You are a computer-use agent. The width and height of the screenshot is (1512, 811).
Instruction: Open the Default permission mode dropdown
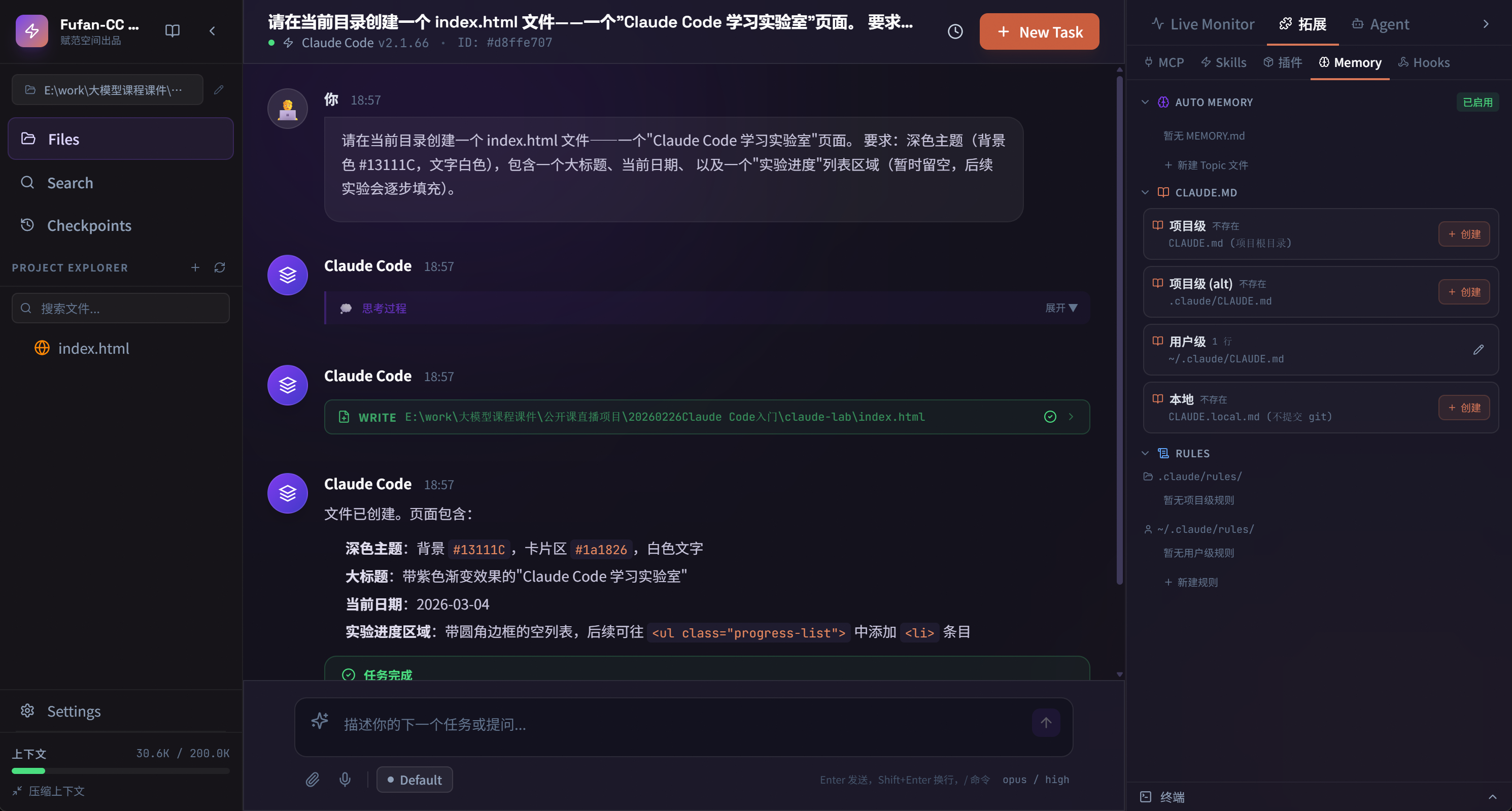415,780
